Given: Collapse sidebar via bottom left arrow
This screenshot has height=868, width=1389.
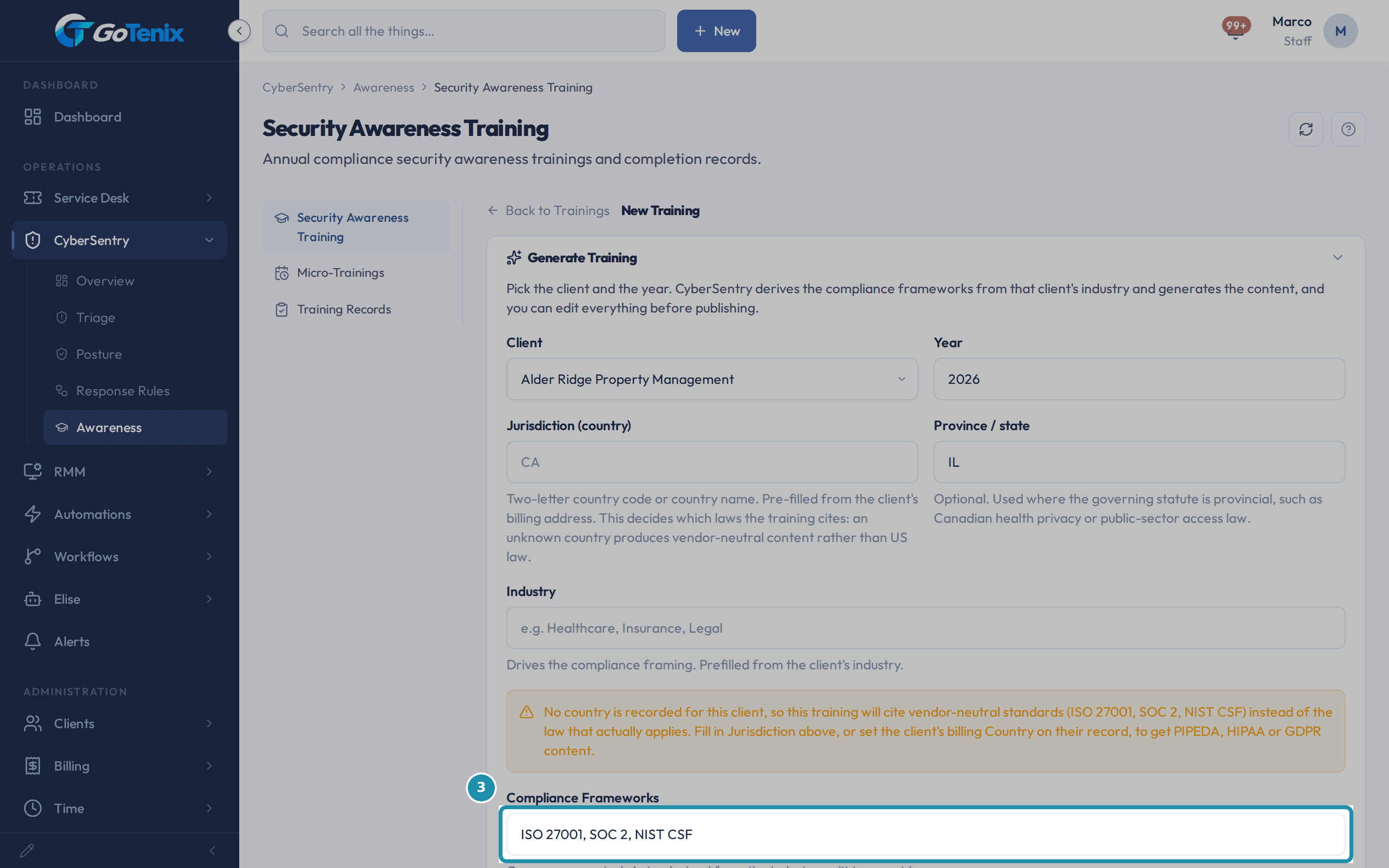Looking at the screenshot, I should [212, 850].
